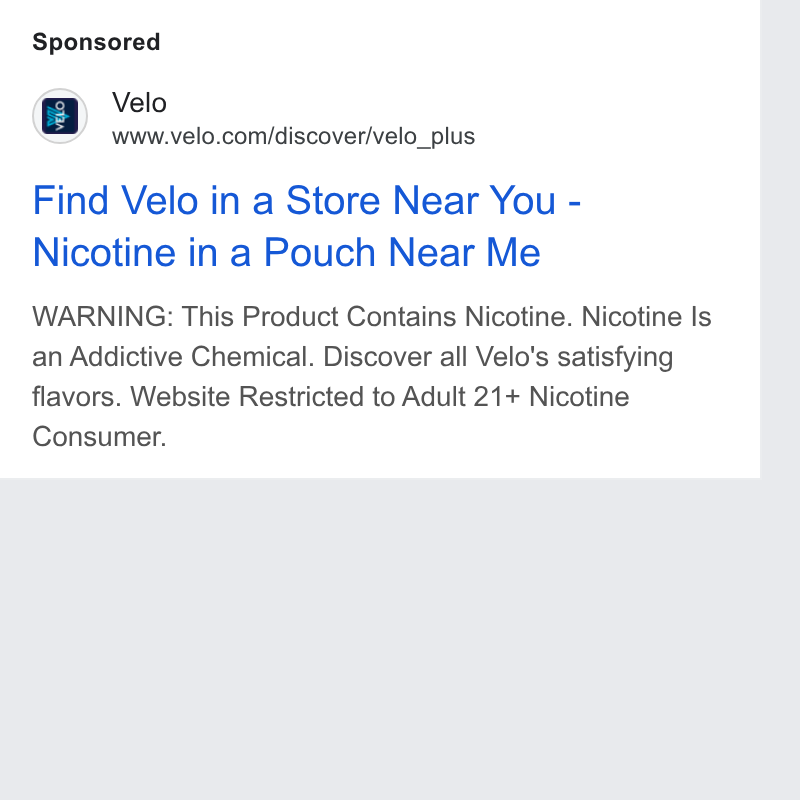
Task: Click the word 'Pouch' in the headline
Action: pyautogui.click(x=319, y=252)
